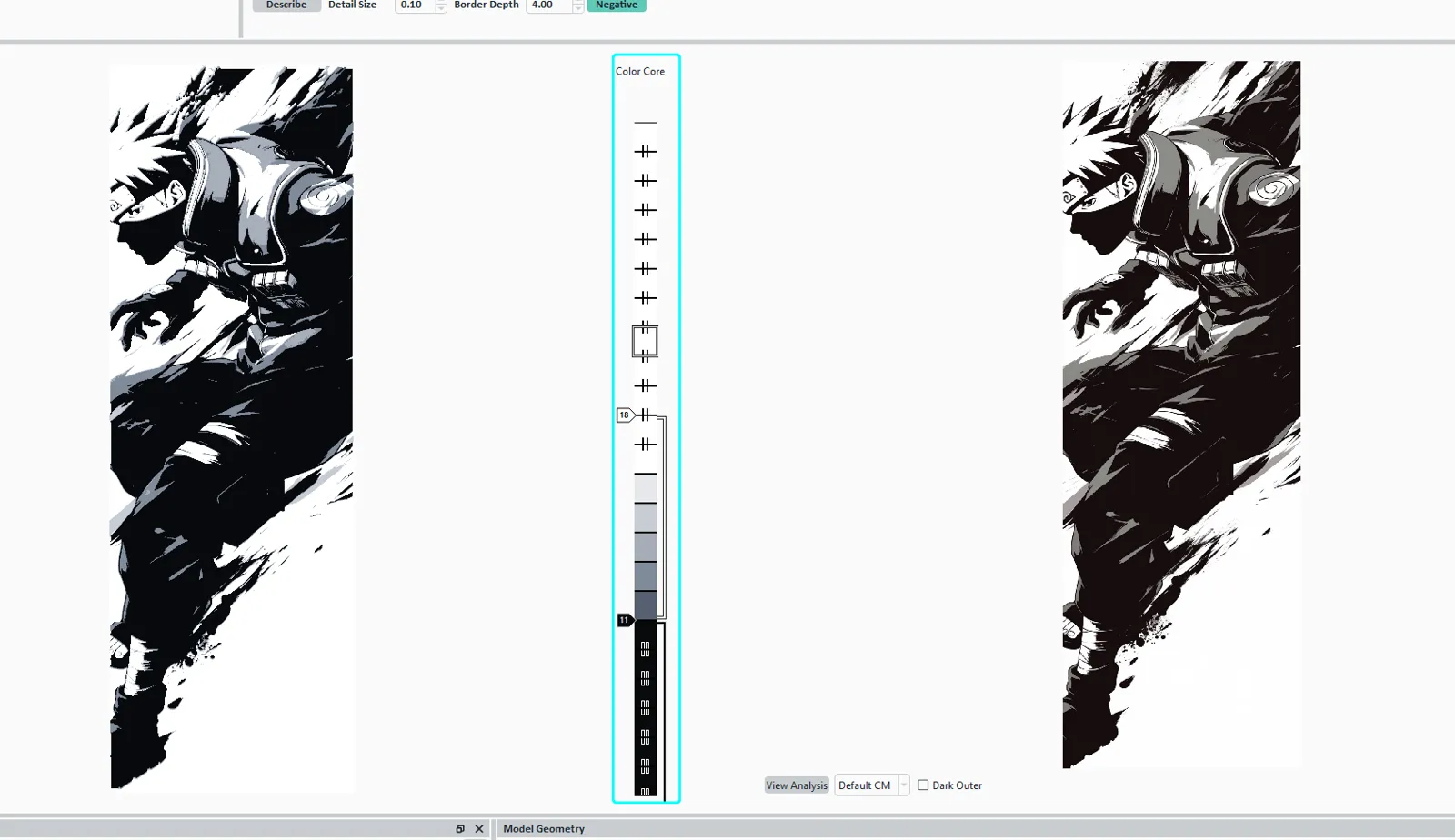Screen dimensions: 1455x840
Task: Float the panel using the undock icon
Action: click(460, 829)
